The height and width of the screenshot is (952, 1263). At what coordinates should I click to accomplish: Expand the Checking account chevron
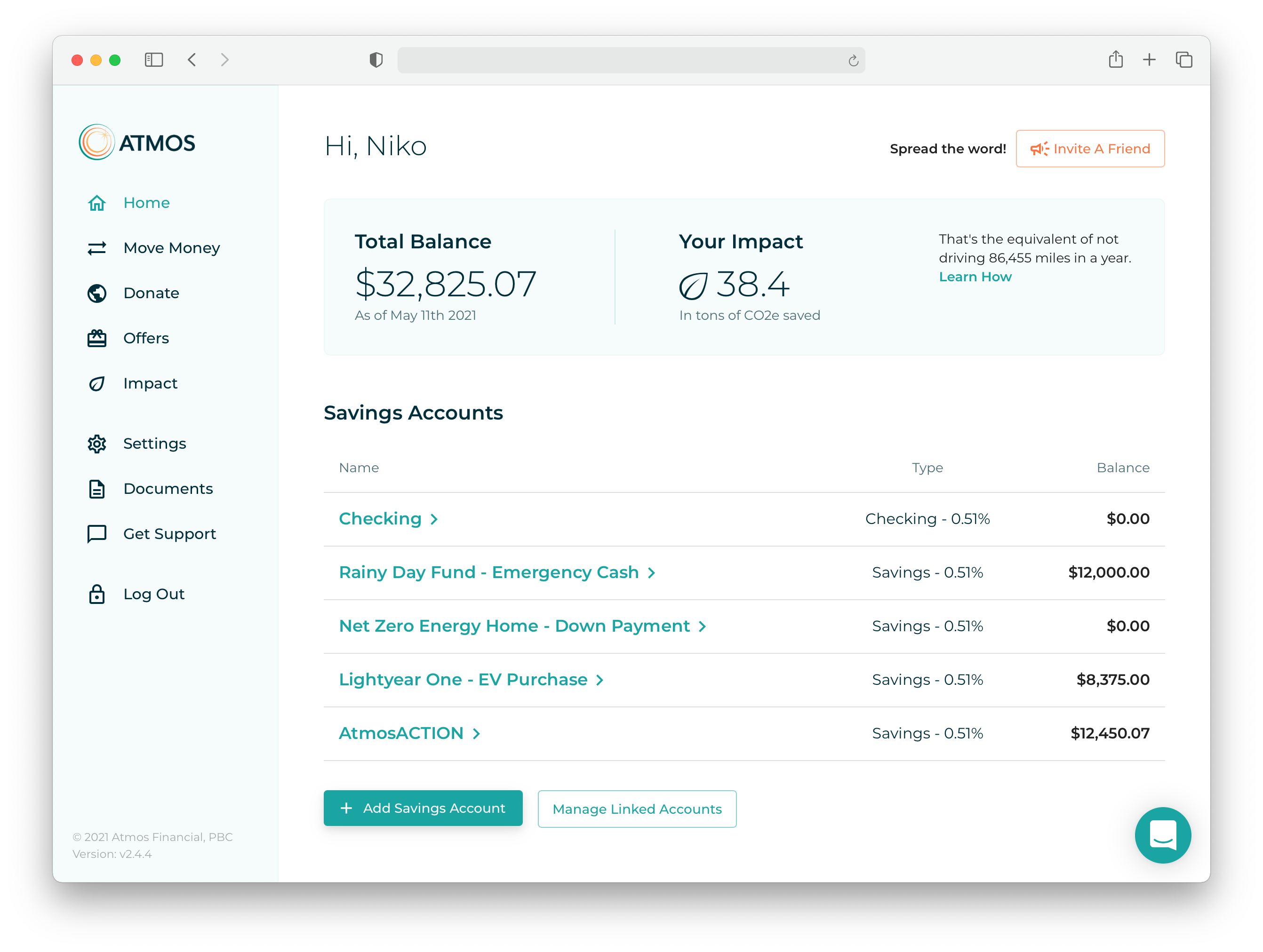(434, 519)
